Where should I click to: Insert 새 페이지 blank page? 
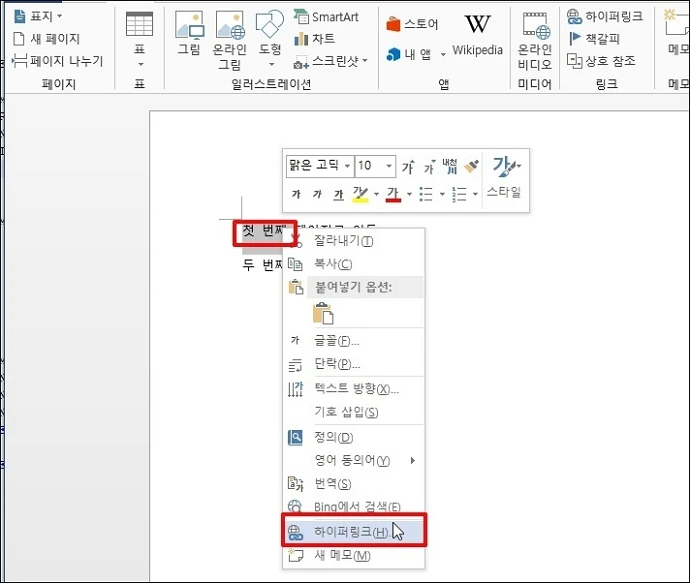pos(46,39)
